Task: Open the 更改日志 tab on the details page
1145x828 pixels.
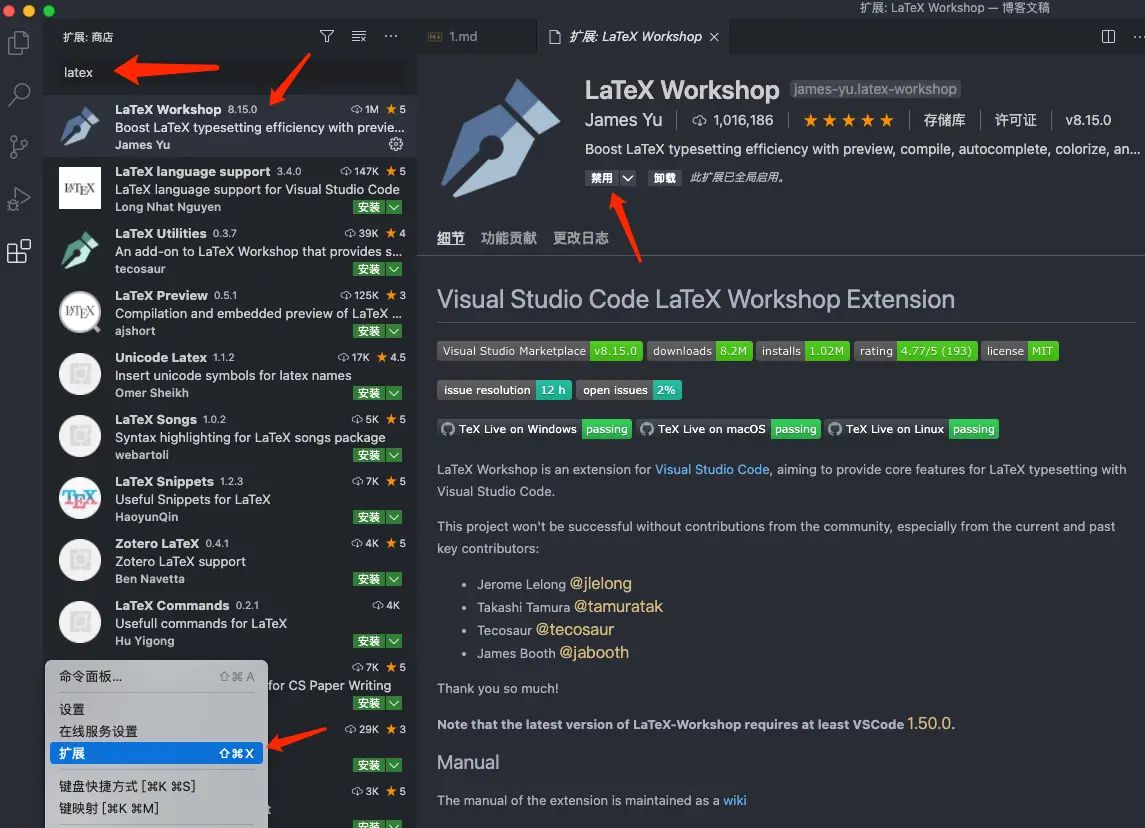Action: (581, 238)
